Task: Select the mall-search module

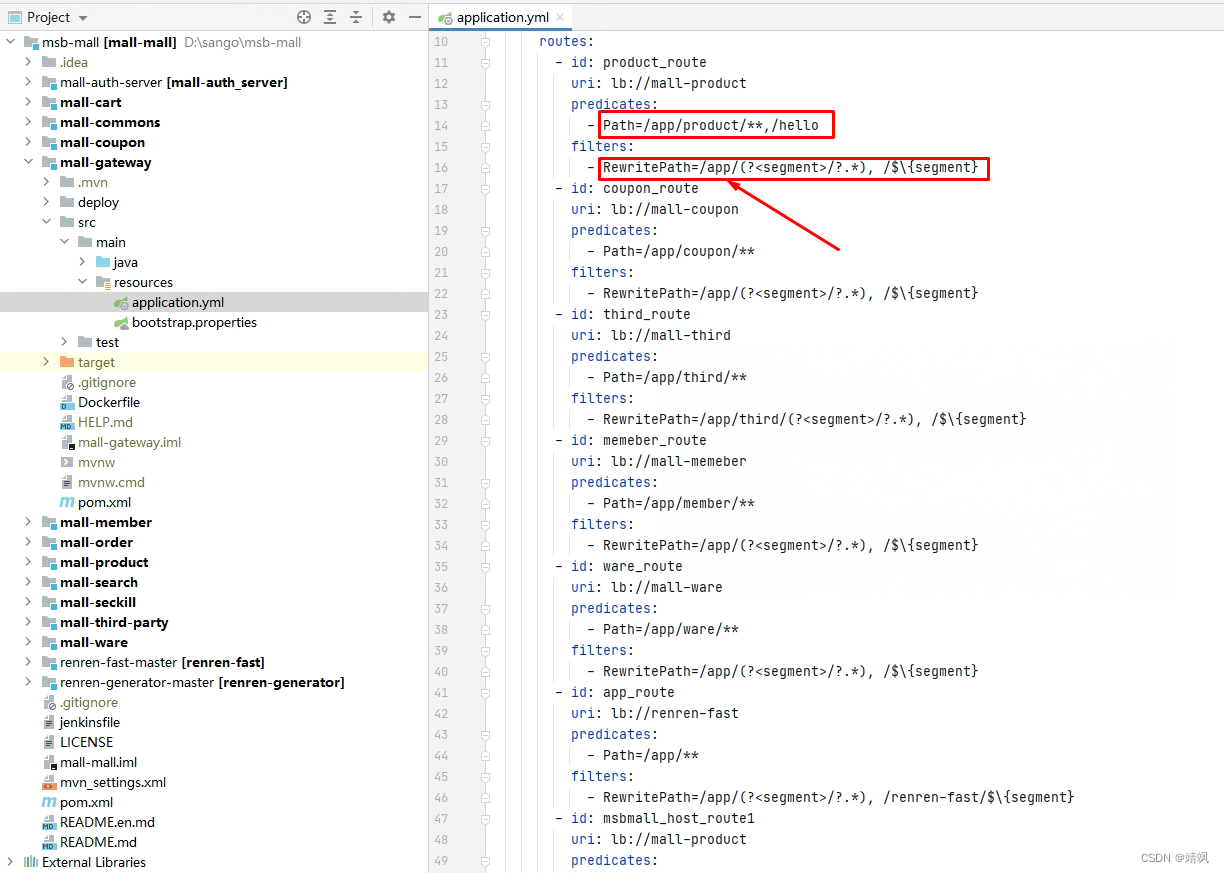Action: click(99, 582)
